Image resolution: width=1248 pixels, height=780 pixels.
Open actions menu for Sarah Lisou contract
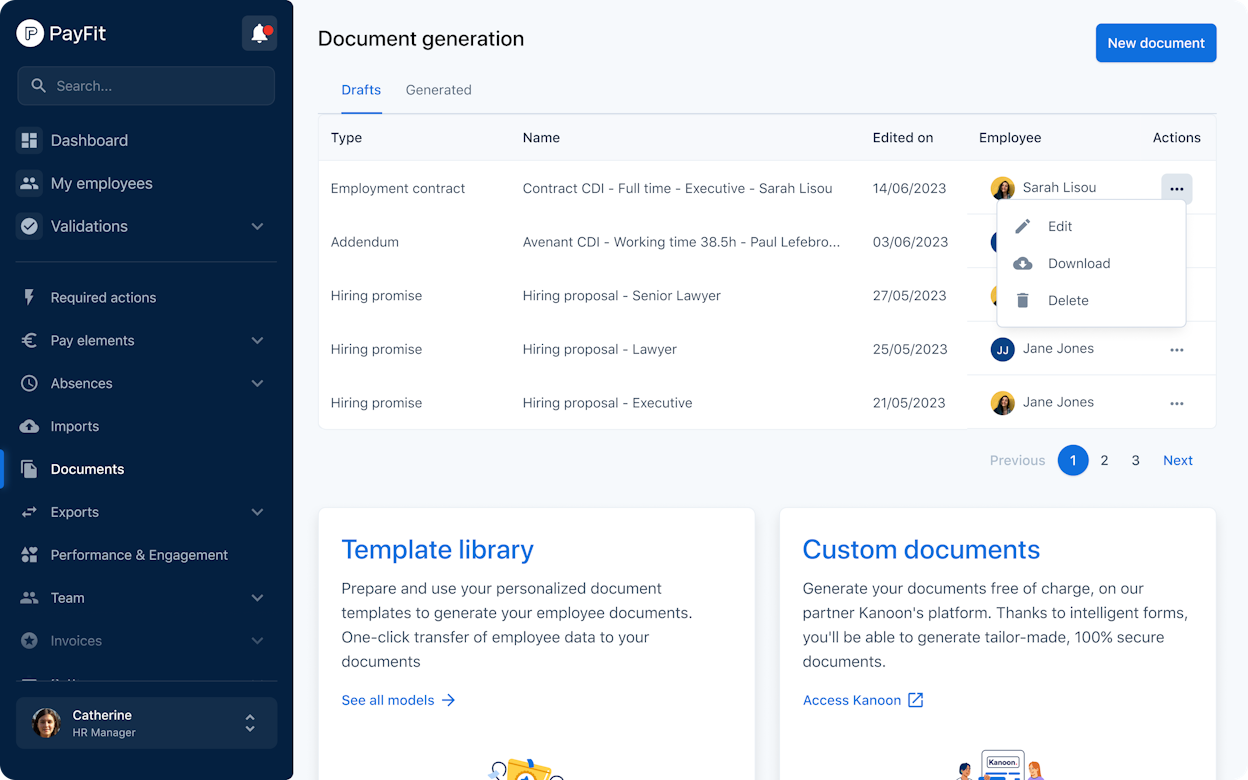(1176, 189)
